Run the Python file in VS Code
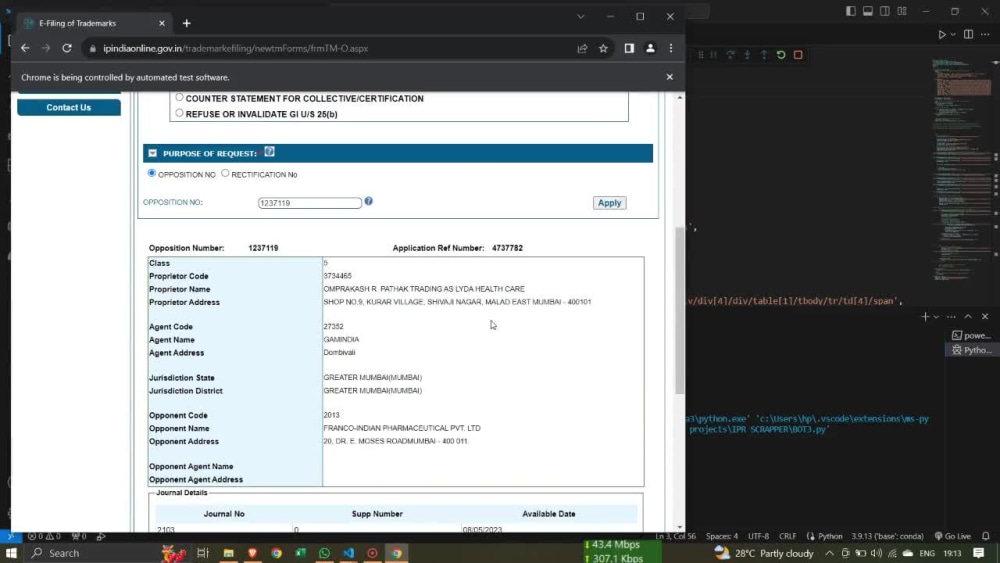This screenshot has height=563, width=1000. pyautogui.click(x=941, y=34)
